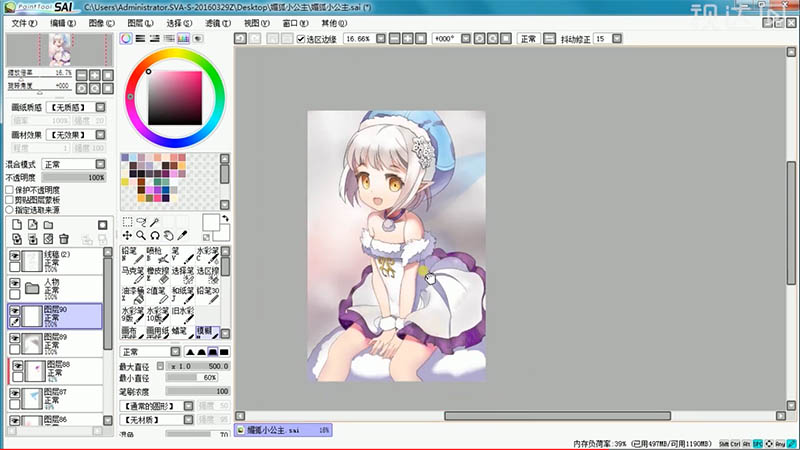Create a new layer folder
The width and height of the screenshot is (800, 450).
pyautogui.click(x=48, y=225)
